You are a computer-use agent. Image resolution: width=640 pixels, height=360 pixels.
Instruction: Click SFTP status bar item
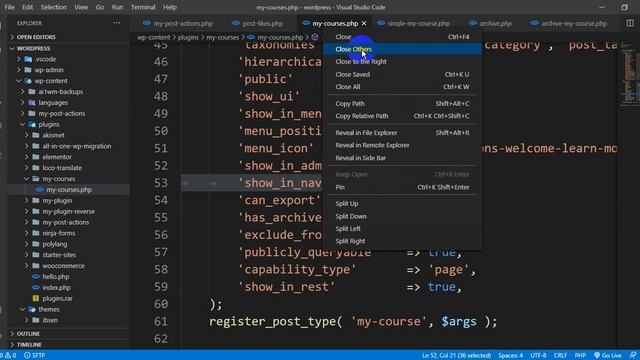tap(35, 355)
